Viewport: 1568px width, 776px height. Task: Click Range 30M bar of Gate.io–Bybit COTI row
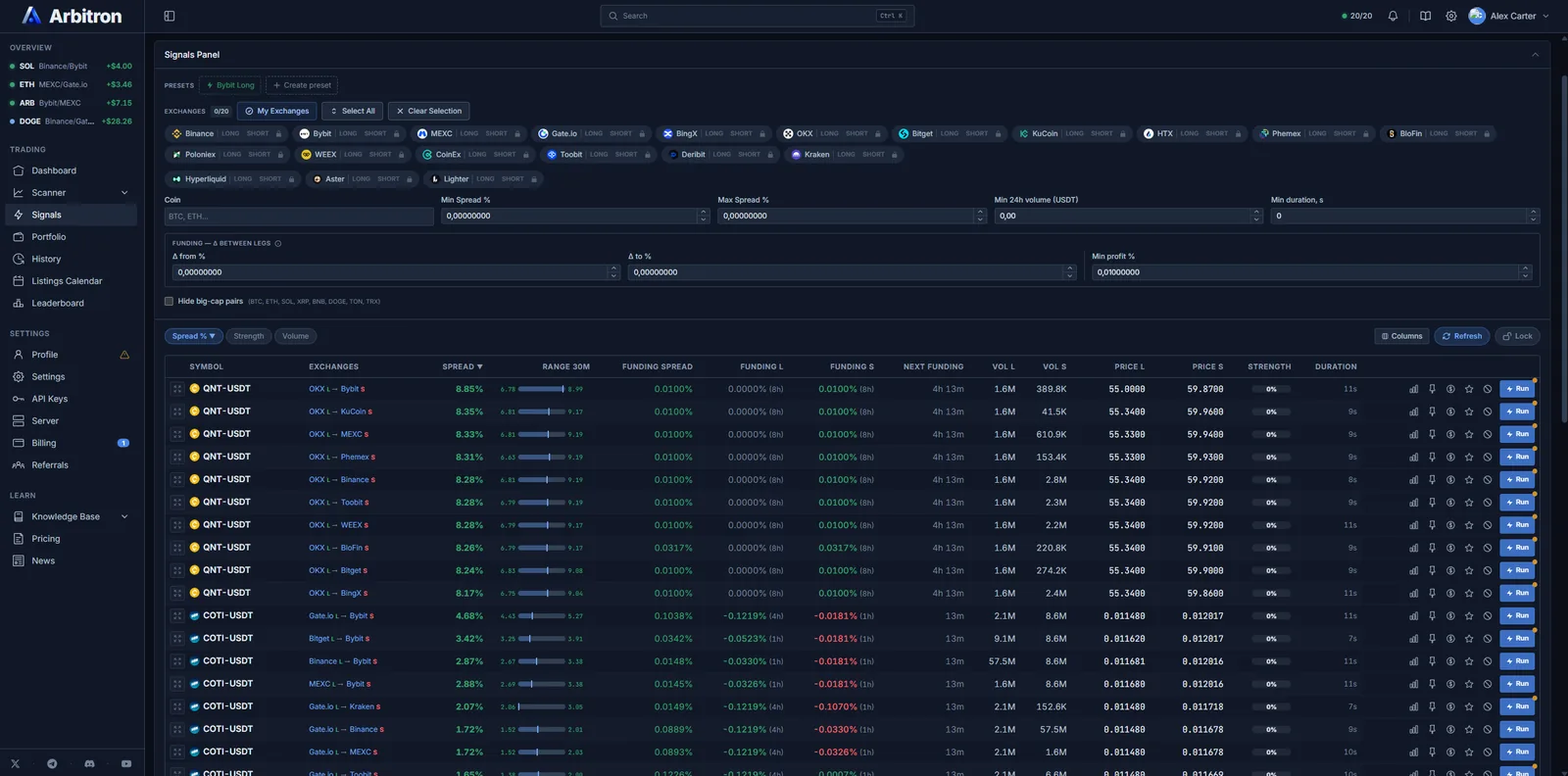tap(541, 616)
